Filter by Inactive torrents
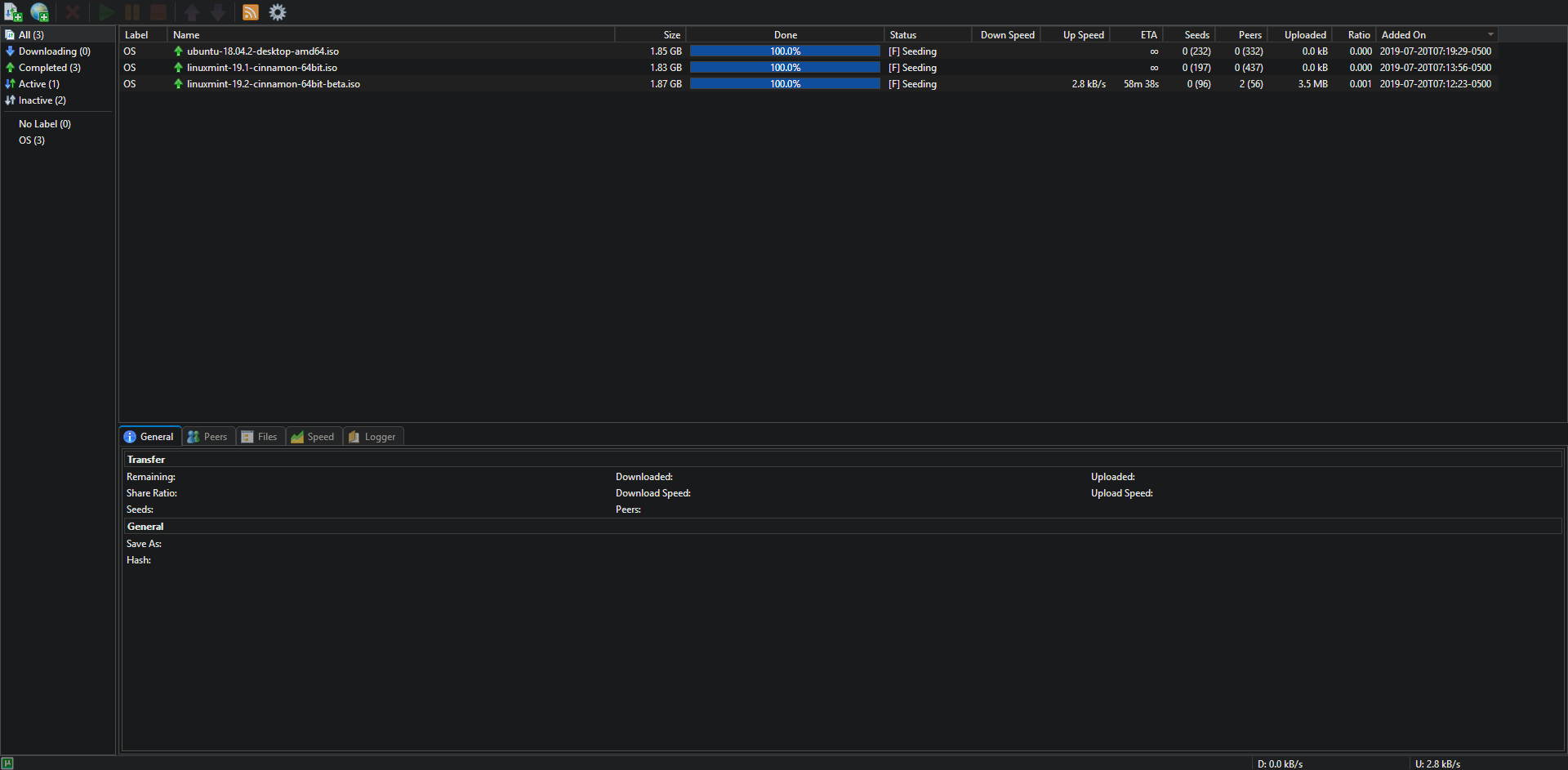Image resolution: width=1568 pixels, height=770 pixels. click(x=41, y=100)
